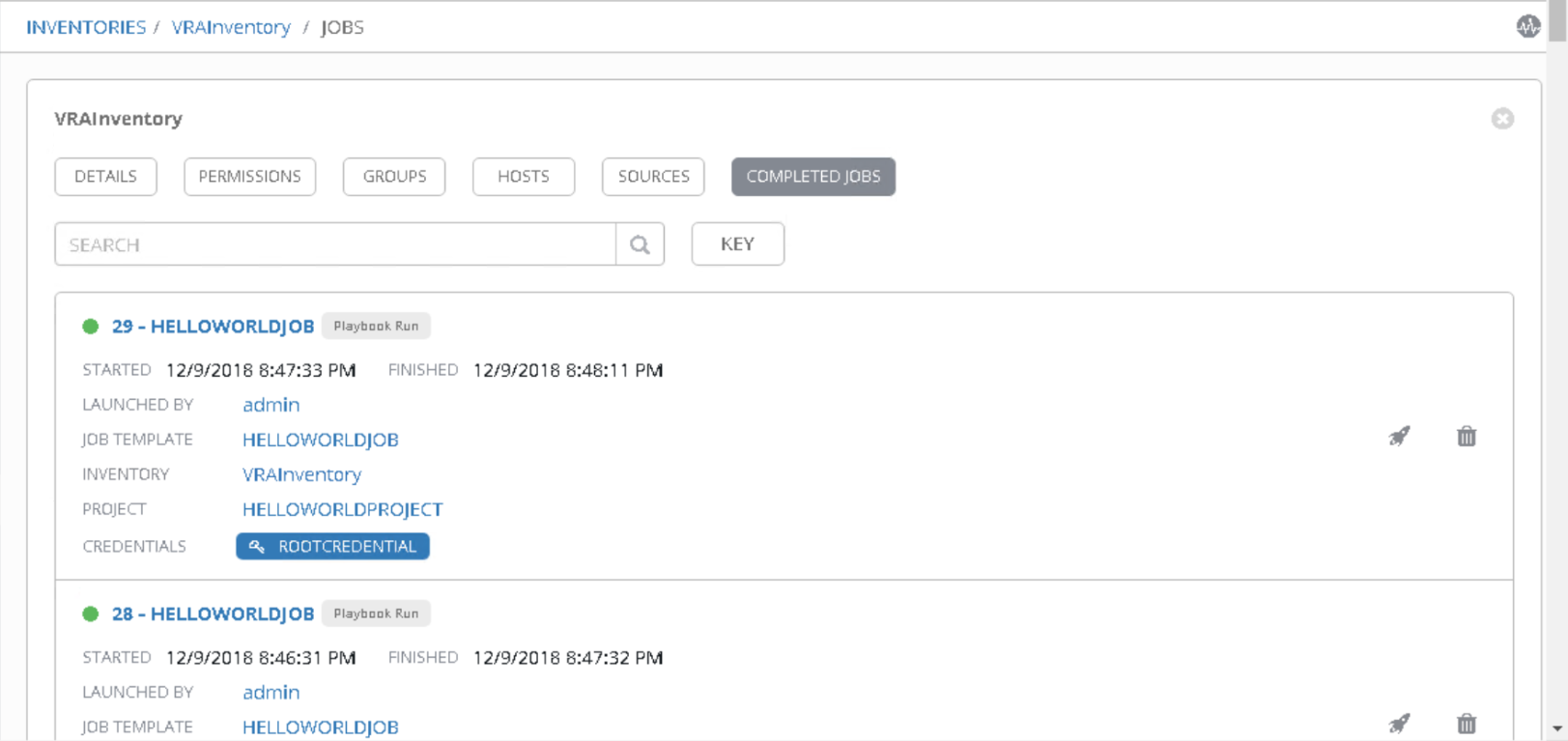Viewport: 1568px width, 741px height.
Task: Click the search magnifier icon
Action: coord(640,244)
